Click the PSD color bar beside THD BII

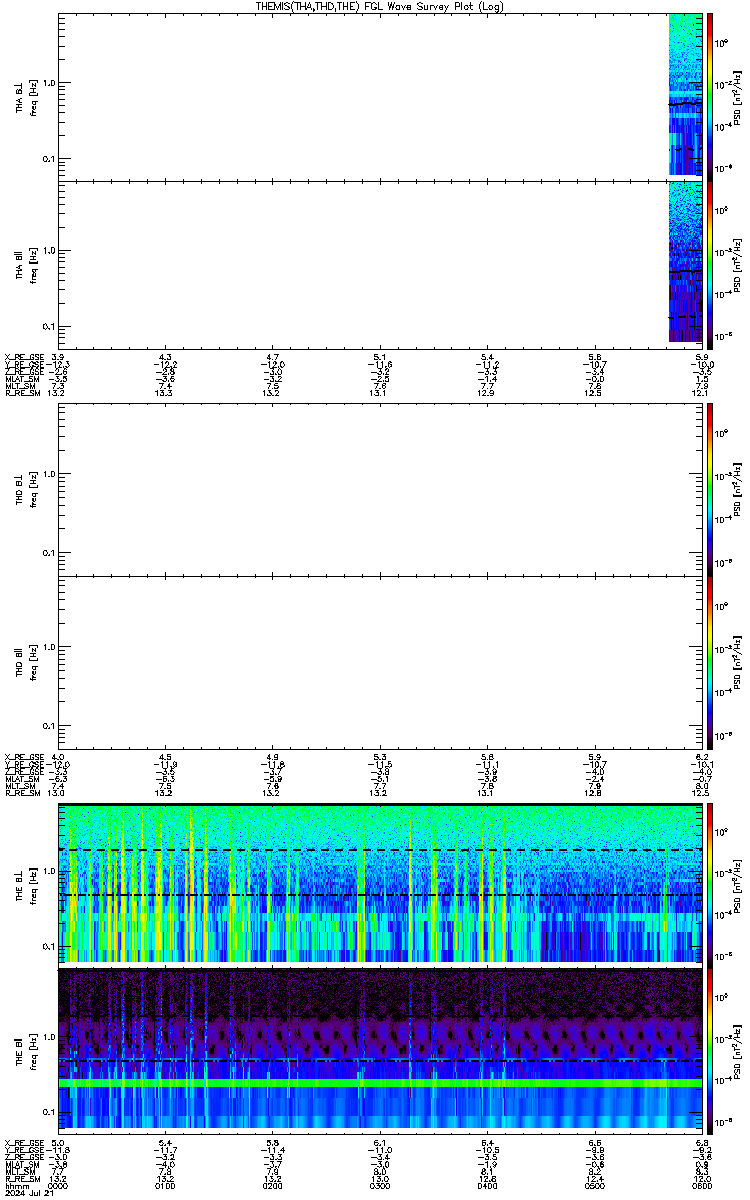point(710,661)
